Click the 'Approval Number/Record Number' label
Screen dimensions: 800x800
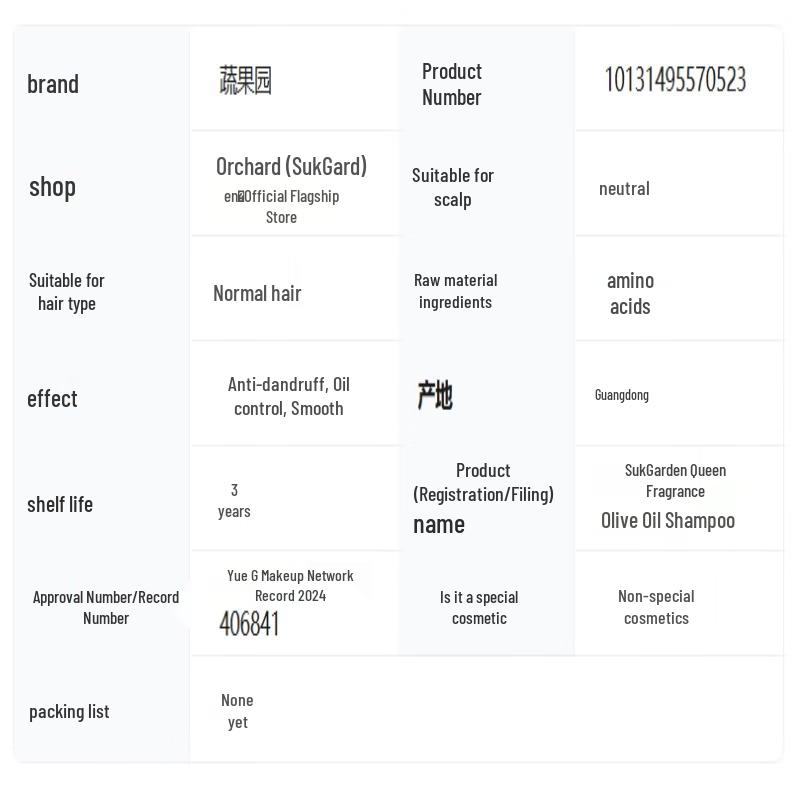(x=106, y=607)
